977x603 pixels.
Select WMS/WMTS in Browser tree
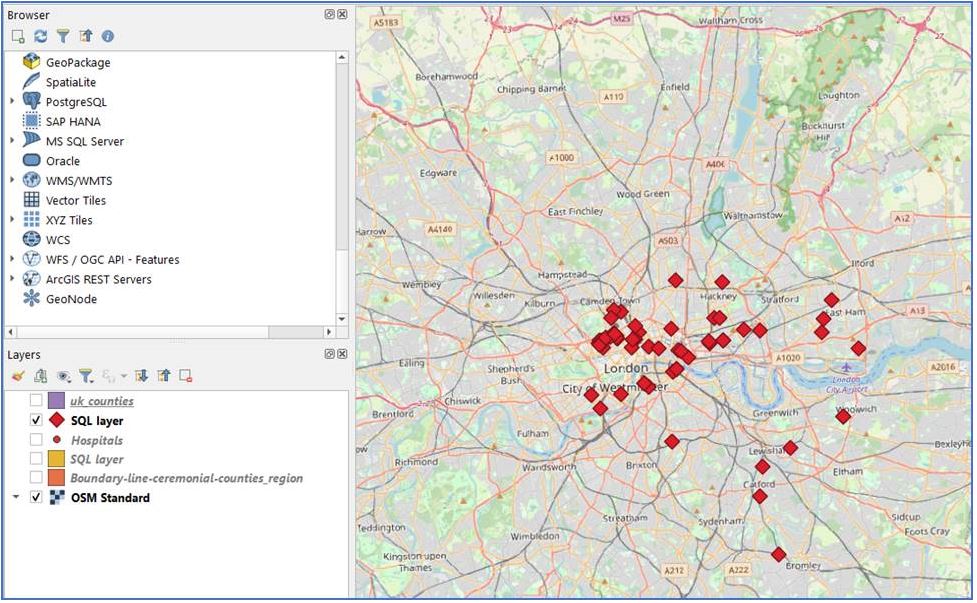coord(79,181)
